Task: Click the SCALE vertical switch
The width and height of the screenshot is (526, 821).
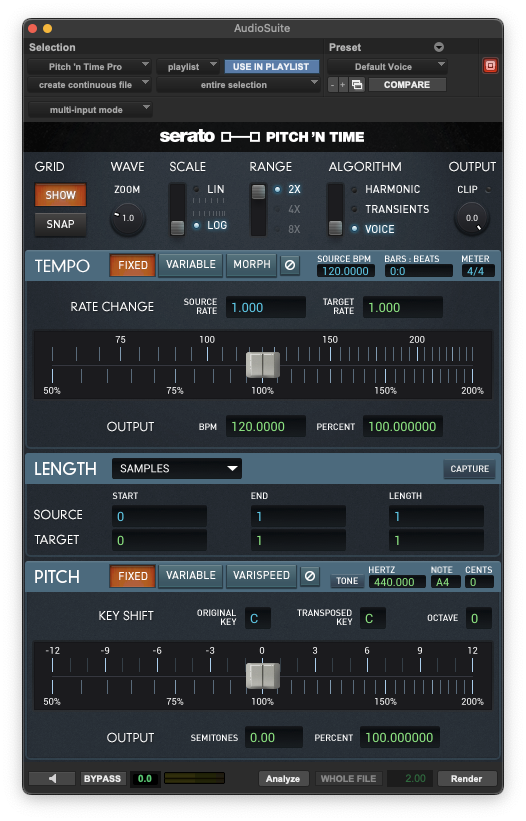Action: click(x=177, y=209)
